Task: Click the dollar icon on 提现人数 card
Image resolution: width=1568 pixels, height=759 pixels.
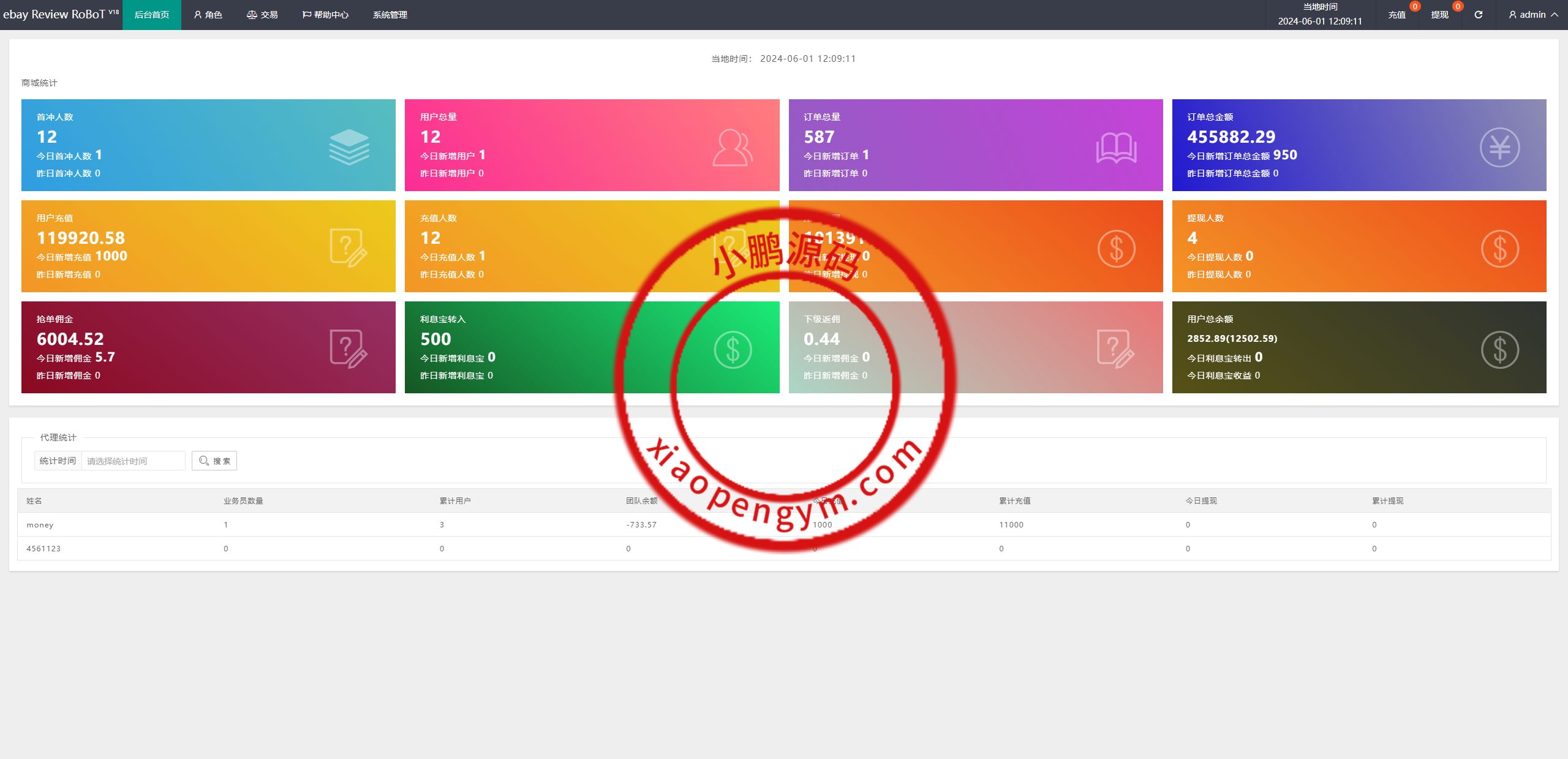Action: pyautogui.click(x=1499, y=248)
